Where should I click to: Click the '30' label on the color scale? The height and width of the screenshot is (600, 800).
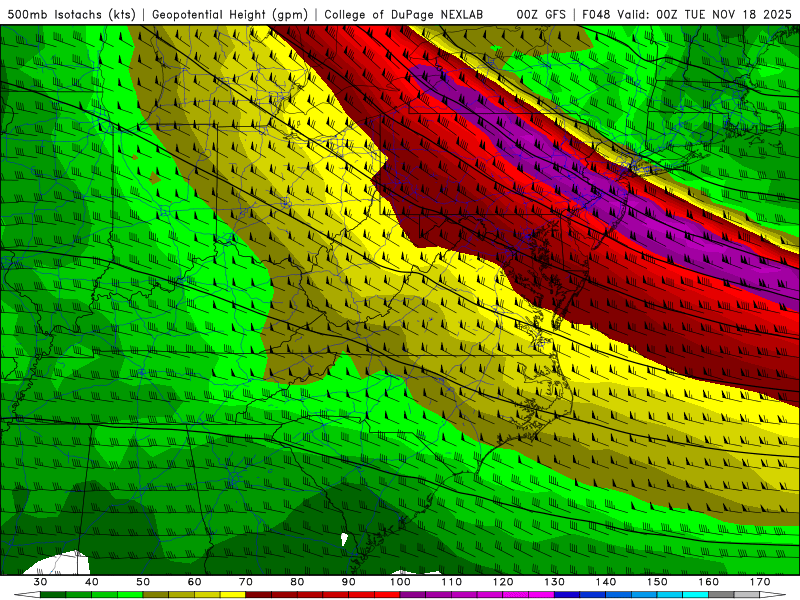[x=40, y=582]
